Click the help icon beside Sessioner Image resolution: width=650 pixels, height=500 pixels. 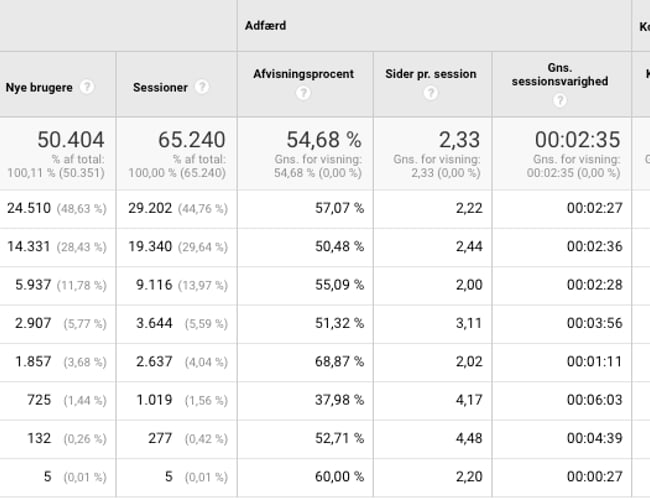click(203, 87)
